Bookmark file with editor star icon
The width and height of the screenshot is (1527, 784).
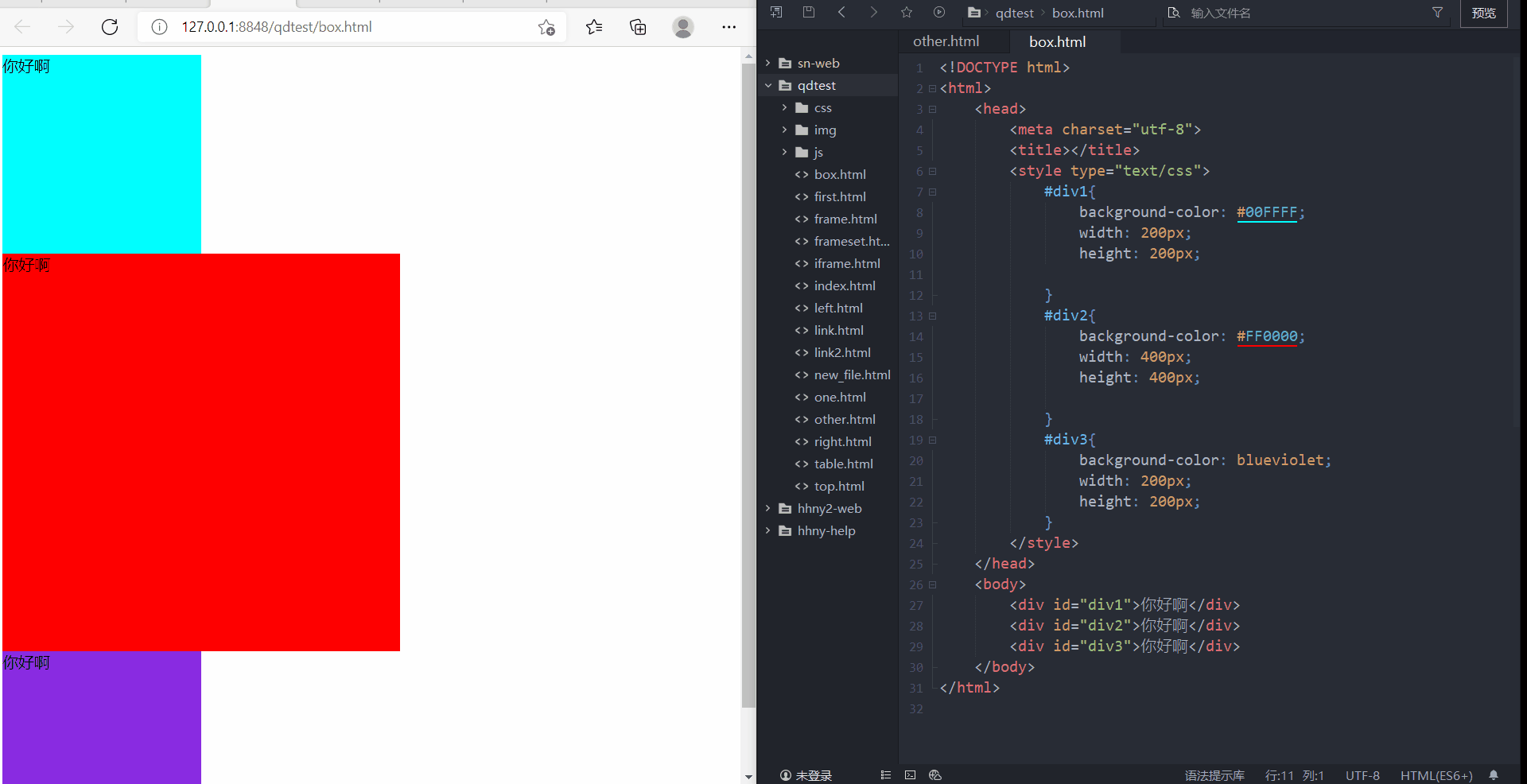(907, 12)
